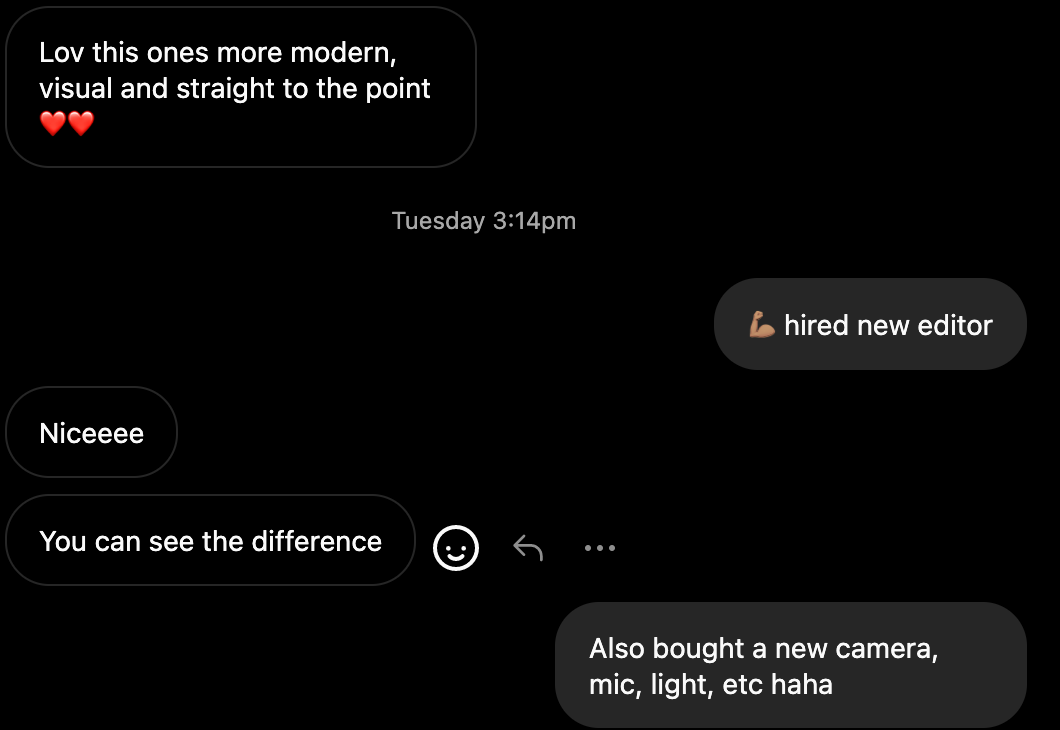Click the line "Lov this ones more modern,"
The height and width of the screenshot is (730, 1060).
click(x=218, y=52)
